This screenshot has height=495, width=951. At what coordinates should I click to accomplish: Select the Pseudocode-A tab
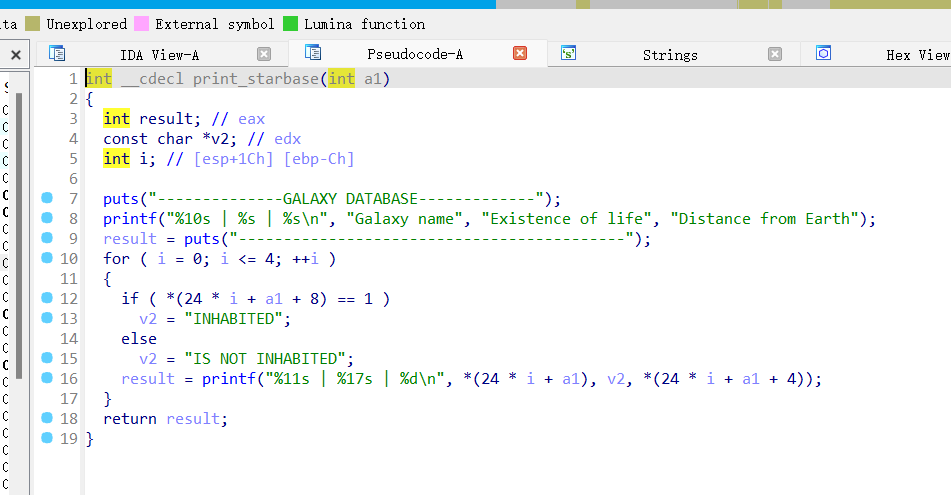(x=415, y=54)
